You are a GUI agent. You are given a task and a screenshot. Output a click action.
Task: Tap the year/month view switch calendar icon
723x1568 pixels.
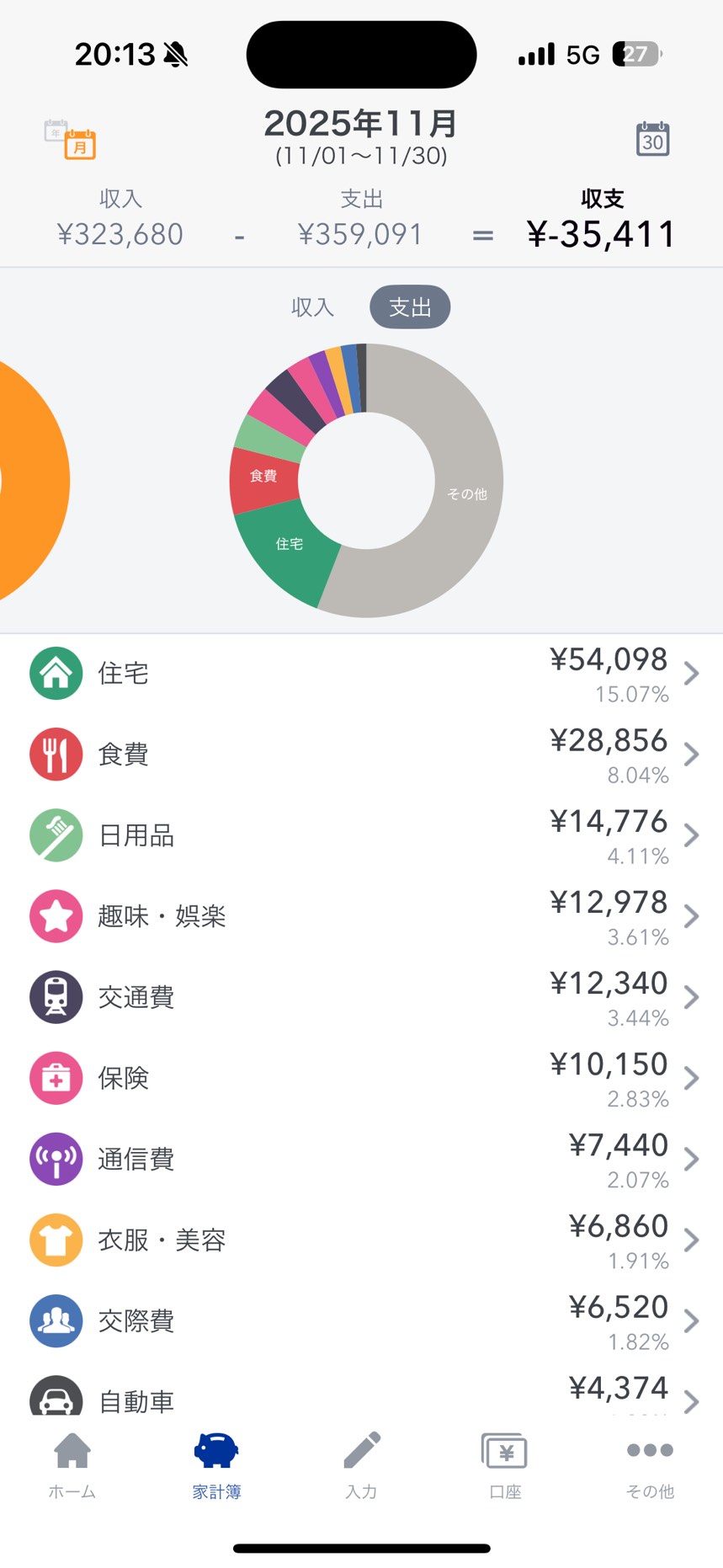[x=70, y=139]
